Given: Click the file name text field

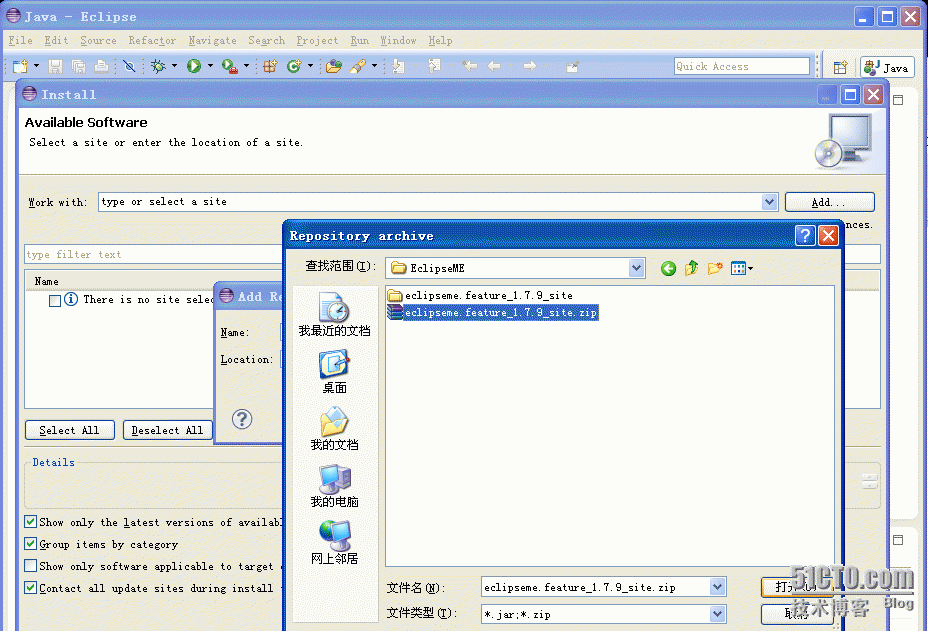Looking at the screenshot, I should click(x=596, y=587).
